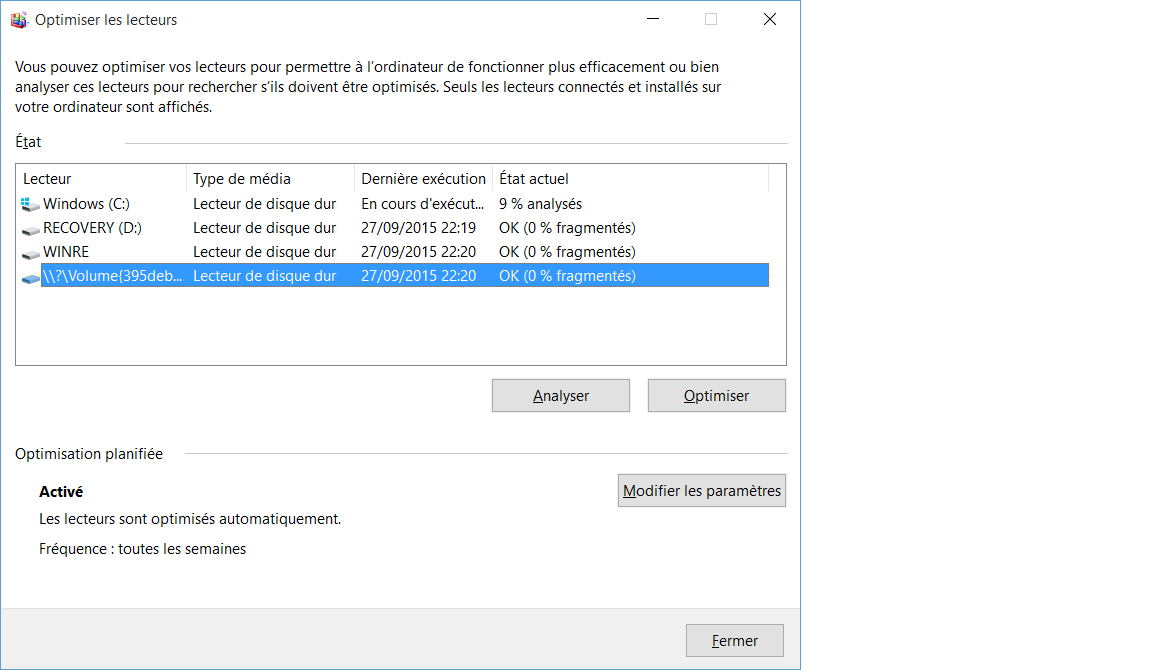This screenshot has width=1152, height=670.
Task: Start analysis with the Analyser button
Action: coord(561,395)
